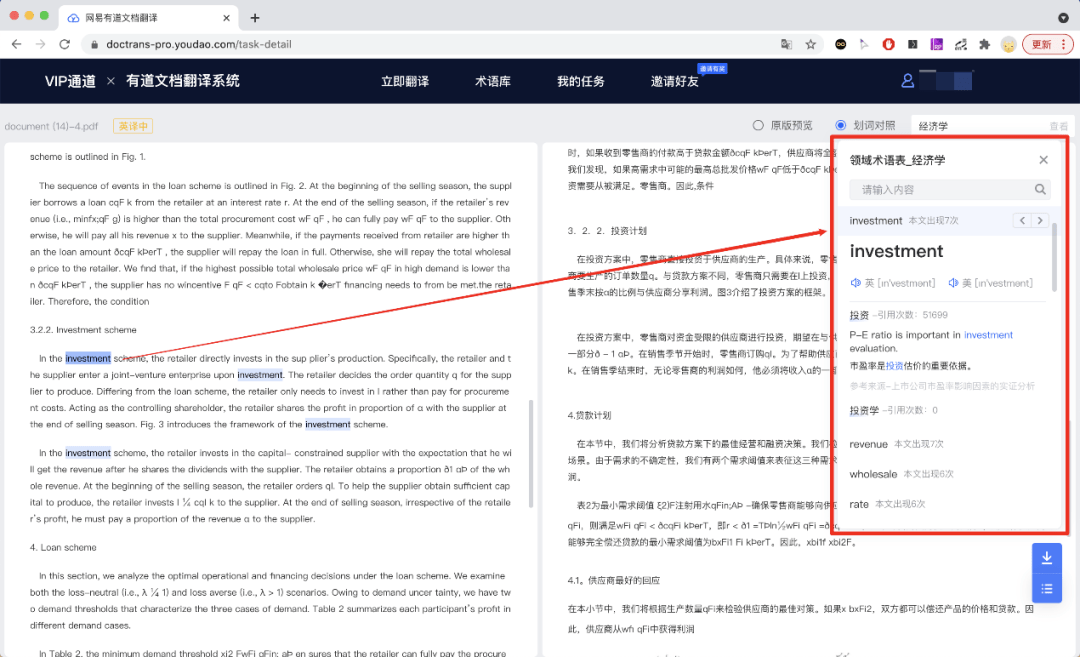This screenshot has height=657, width=1080.
Task: Open the browser translate icon
Action: coord(786,44)
